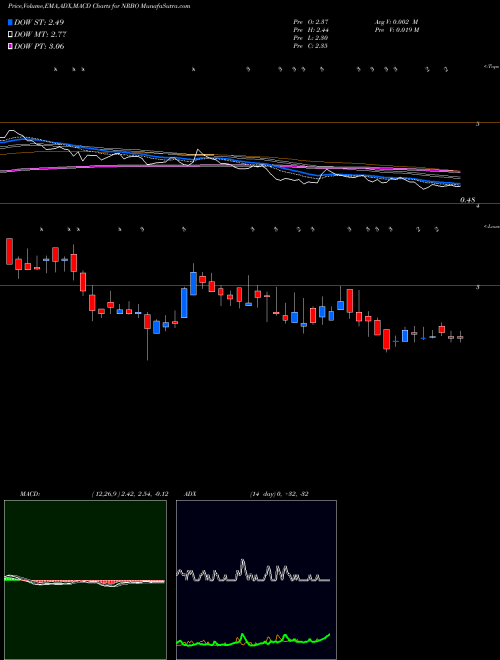Click the peak of the ADX white line
The image size is (500, 660).
click(242, 561)
